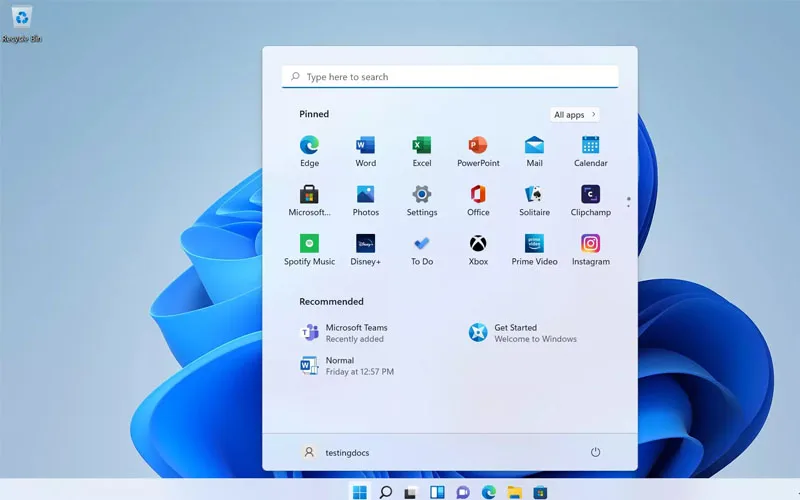The height and width of the screenshot is (500, 800).
Task: Open Recycle Bin on the desktop
Action: tap(22, 23)
